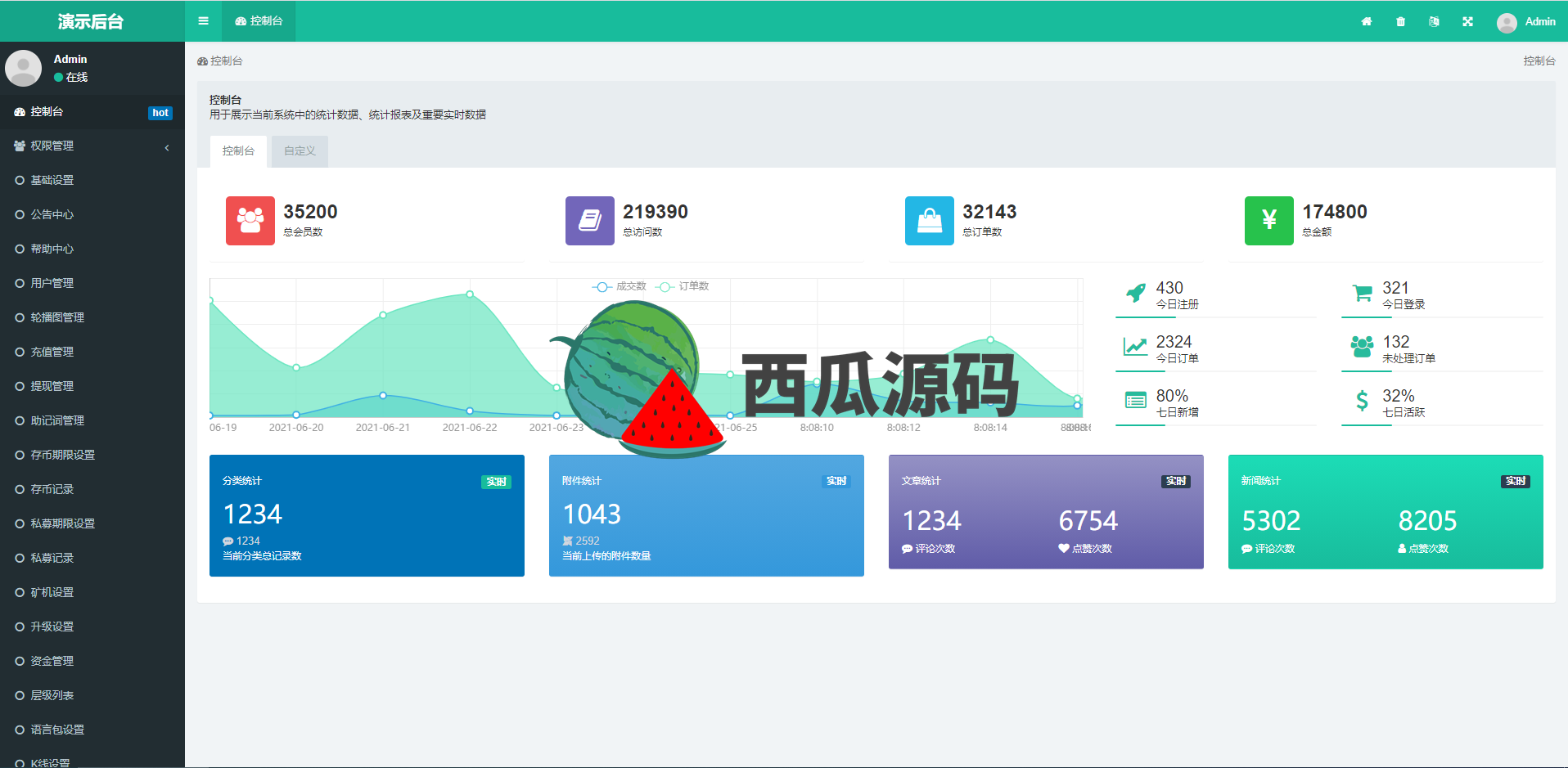Open 帮助中心 in sidebar

click(92, 249)
